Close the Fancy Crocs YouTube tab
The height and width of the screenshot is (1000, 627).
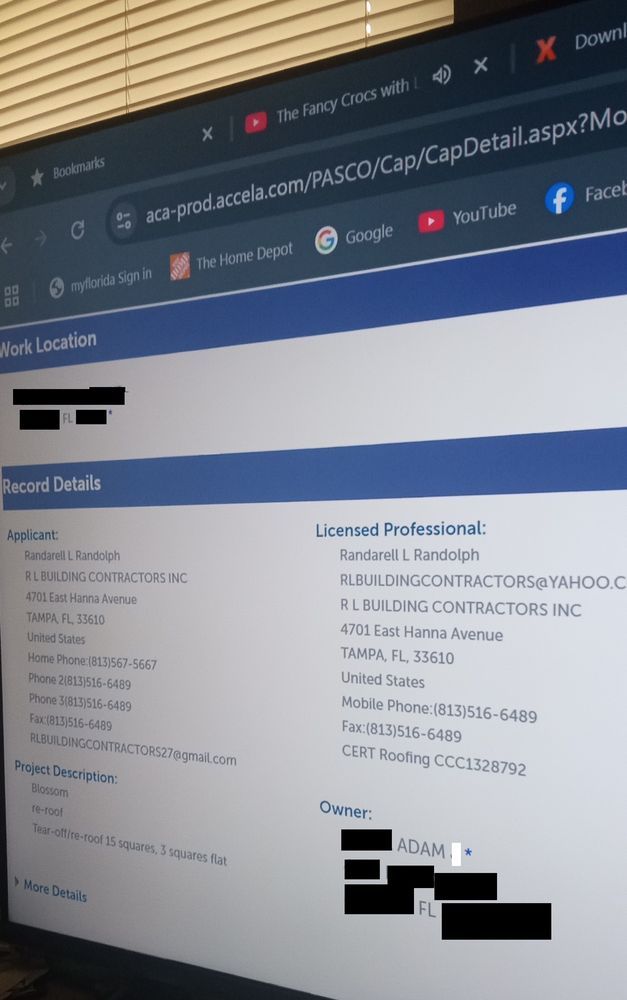[x=481, y=65]
